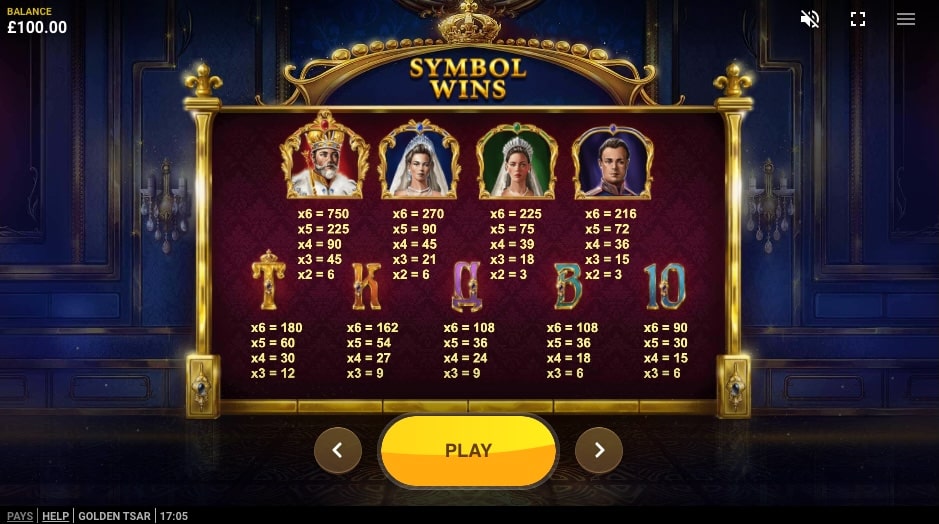This screenshot has width=939, height=524.
Task: Click the purple Д letter symbol
Action: coord(467,286)
